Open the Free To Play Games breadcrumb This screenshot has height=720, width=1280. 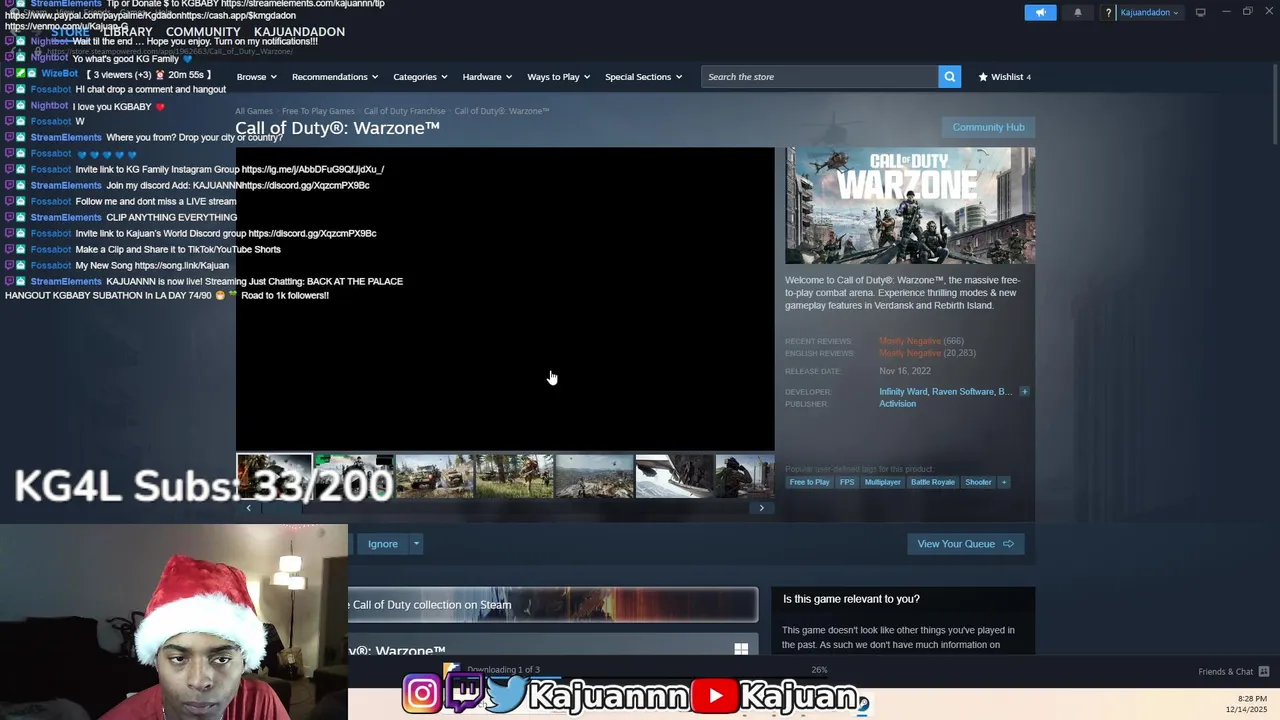(x=318, y=111)
